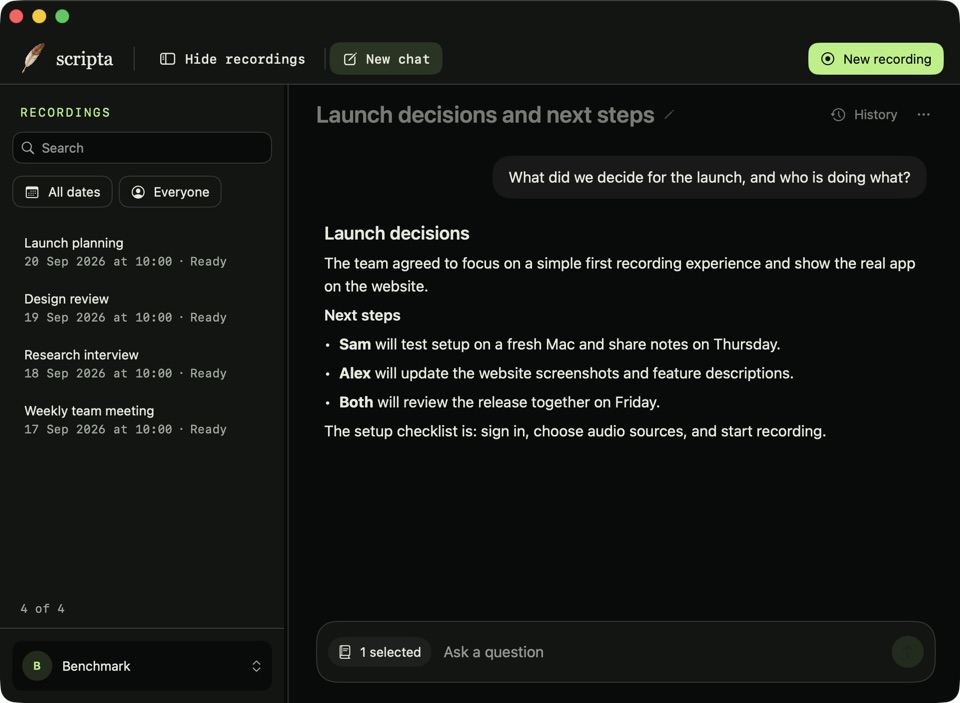
Task: Click the setup checklist sentence
Action: tap(575, 431)
